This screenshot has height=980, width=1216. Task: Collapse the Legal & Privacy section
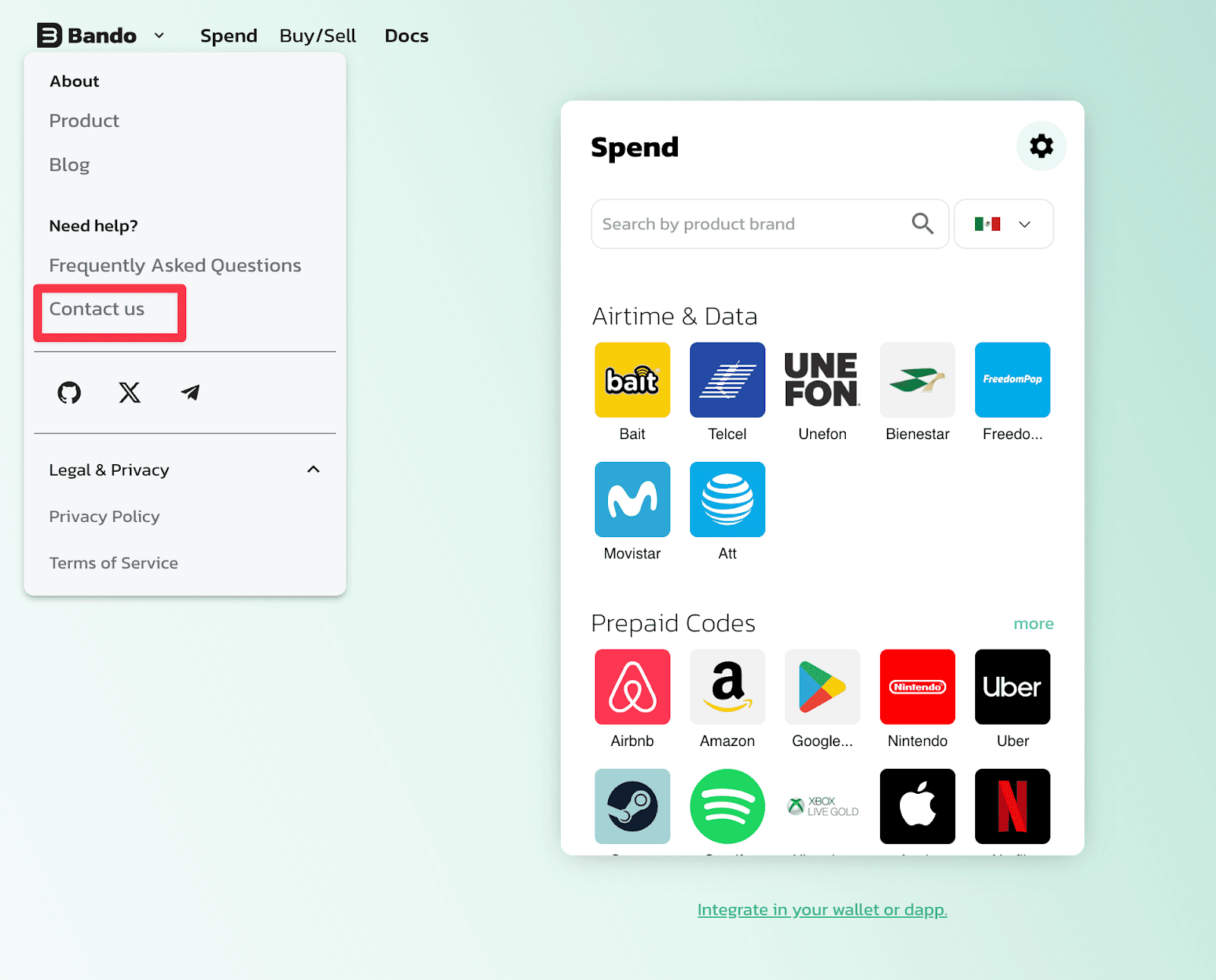click(x=313, y=469)
